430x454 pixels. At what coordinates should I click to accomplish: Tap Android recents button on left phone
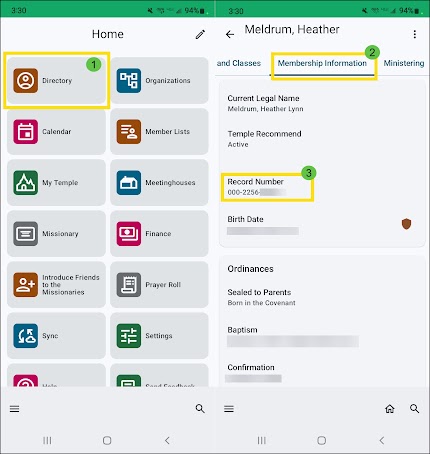(x=47, y=441)
